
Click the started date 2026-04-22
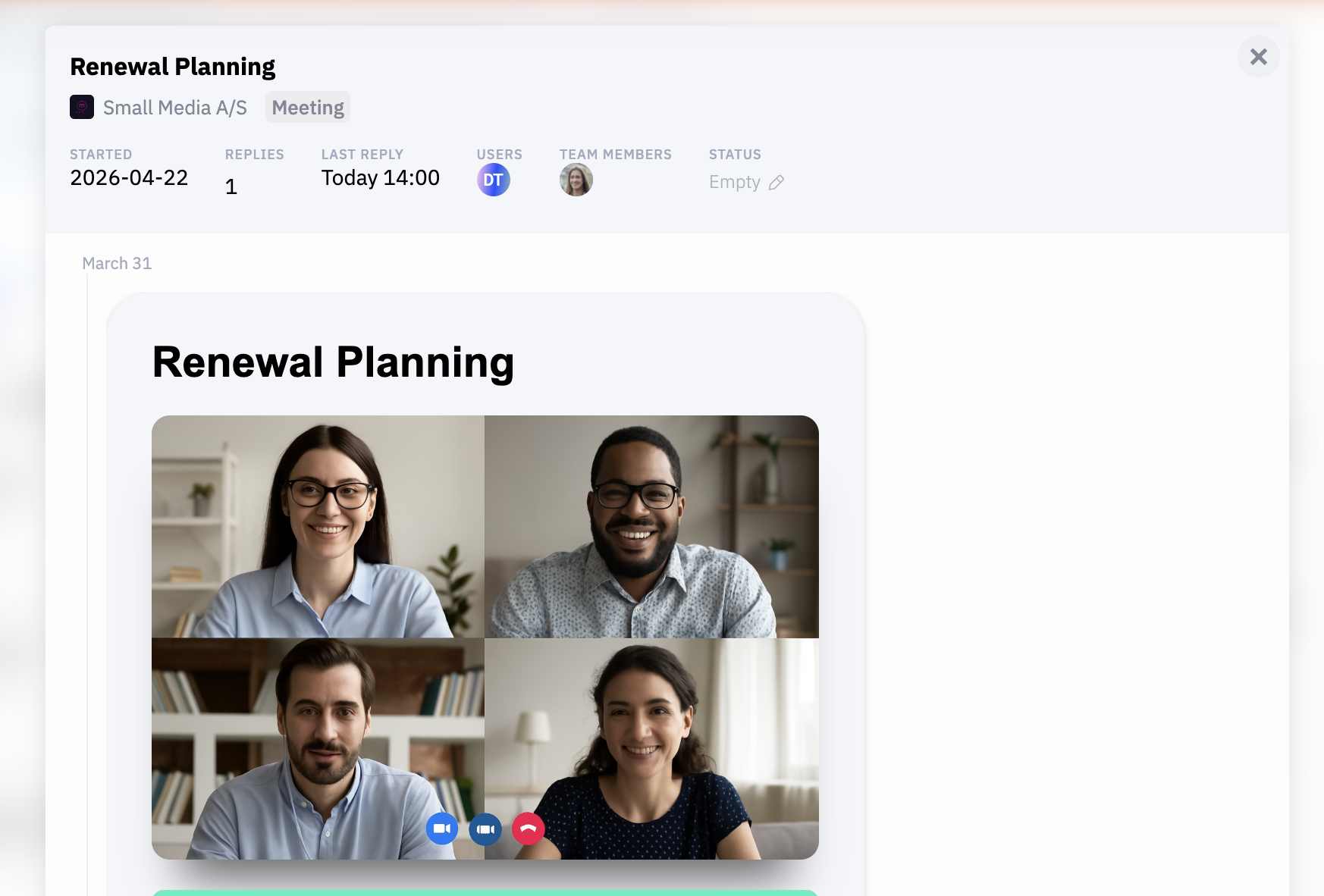point(129,178)
